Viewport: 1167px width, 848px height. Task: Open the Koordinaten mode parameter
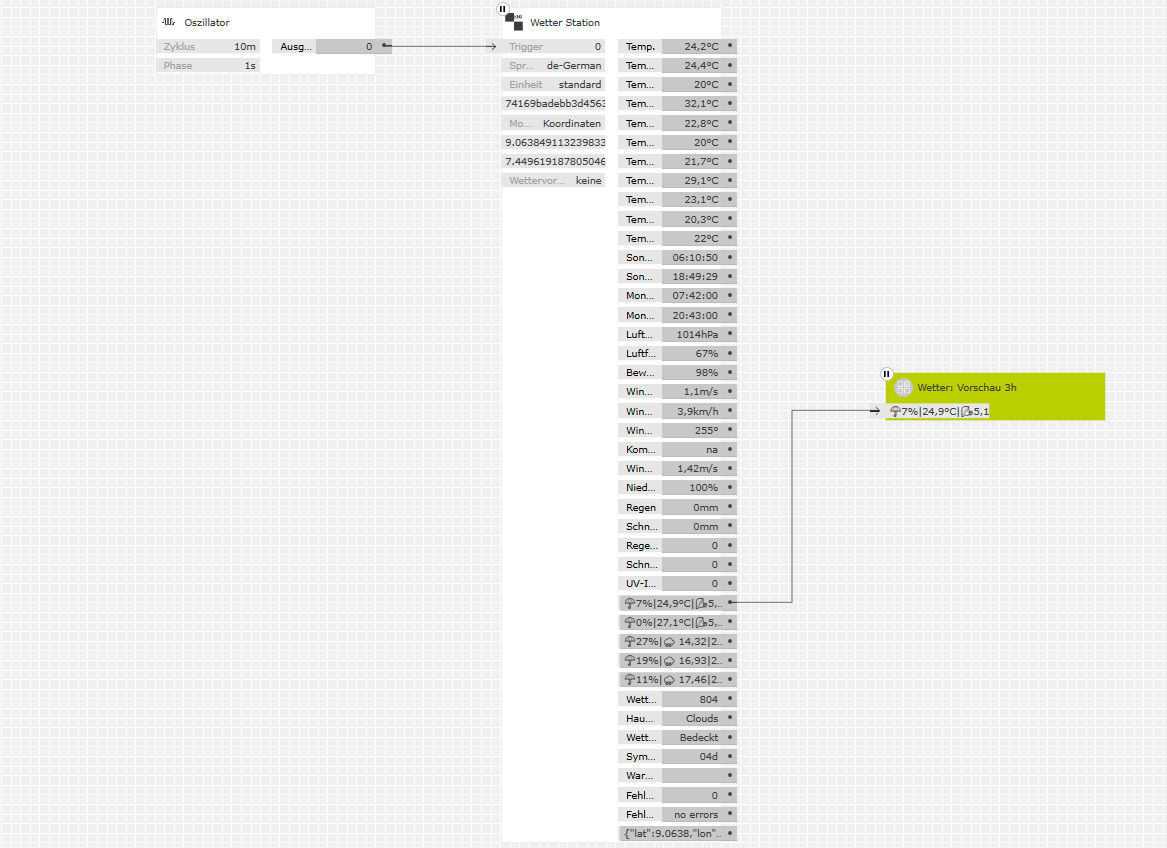(553, 124)
